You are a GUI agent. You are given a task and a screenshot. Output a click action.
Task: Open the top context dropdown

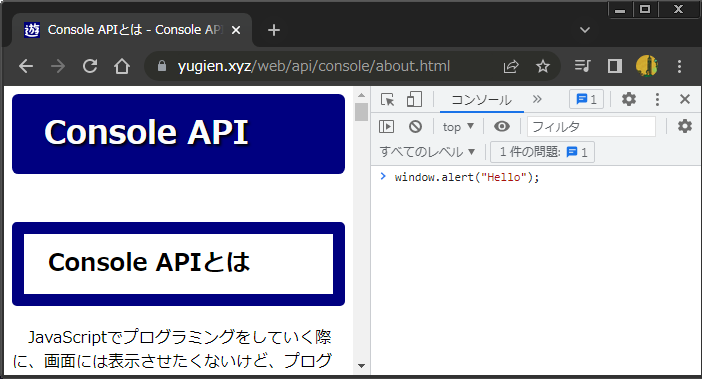(x=458, y=127)
